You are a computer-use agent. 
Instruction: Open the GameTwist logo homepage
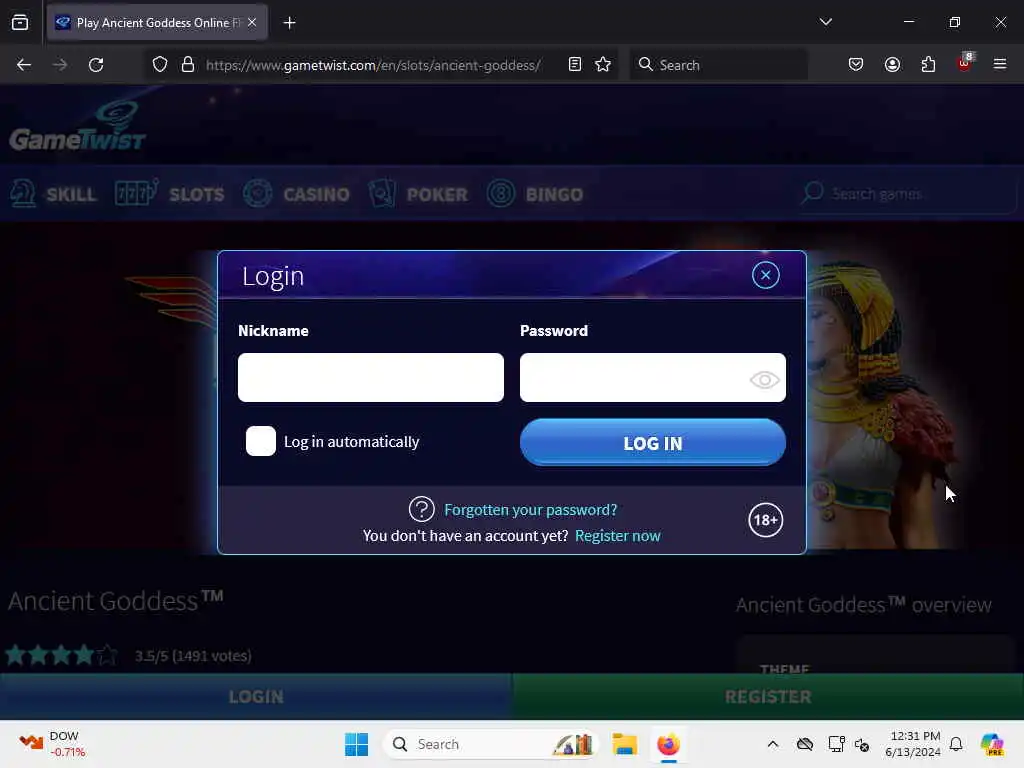(x=77, y=126)
